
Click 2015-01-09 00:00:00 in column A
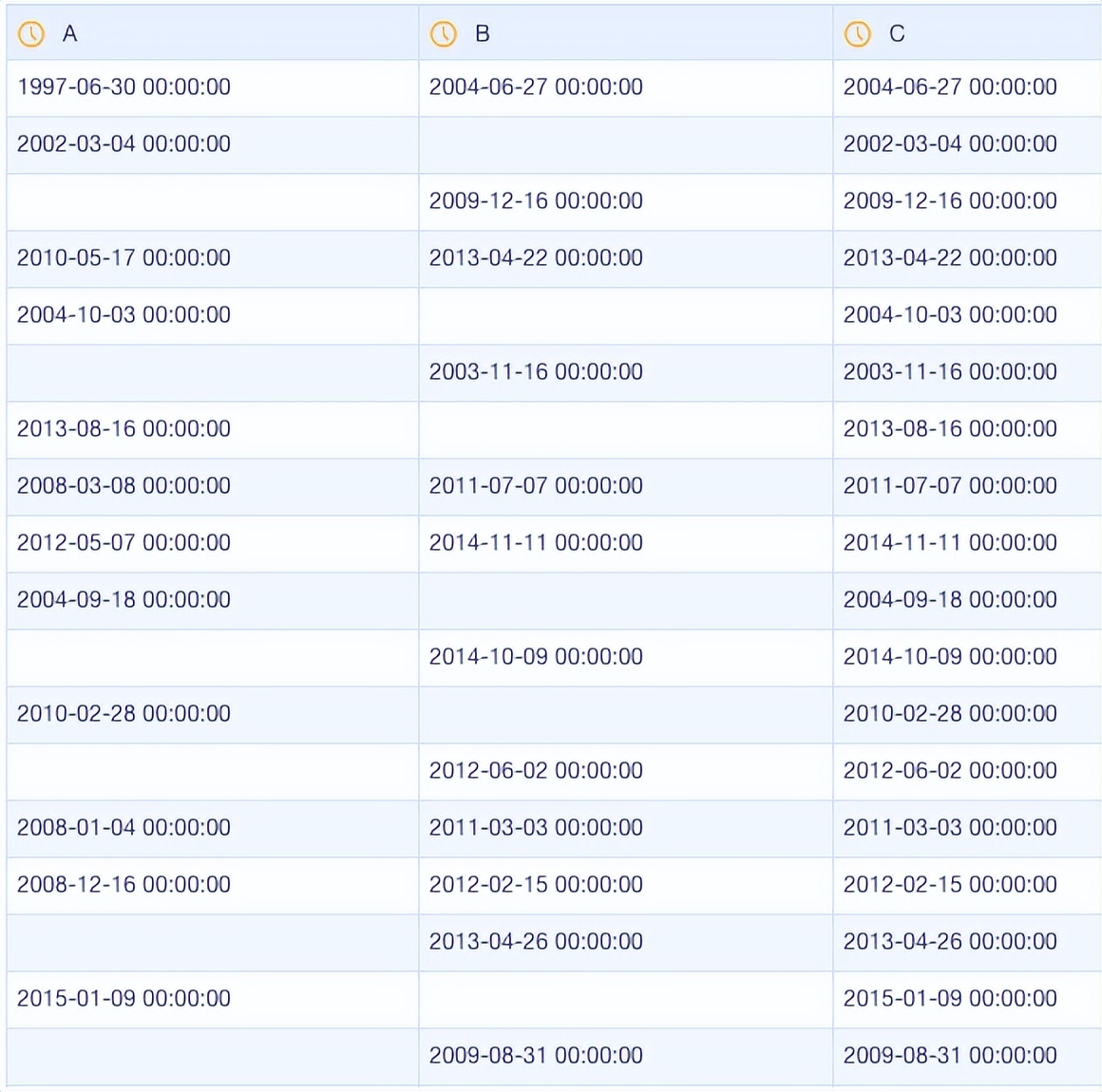tap(123, 998)
